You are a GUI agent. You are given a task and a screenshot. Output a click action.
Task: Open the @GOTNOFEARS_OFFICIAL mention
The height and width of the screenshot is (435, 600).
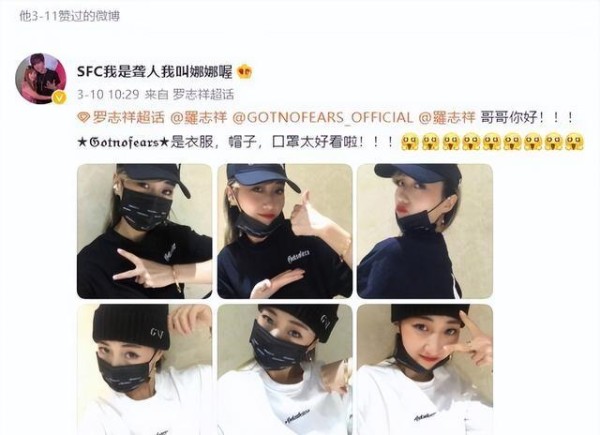(x=323, y=117)
